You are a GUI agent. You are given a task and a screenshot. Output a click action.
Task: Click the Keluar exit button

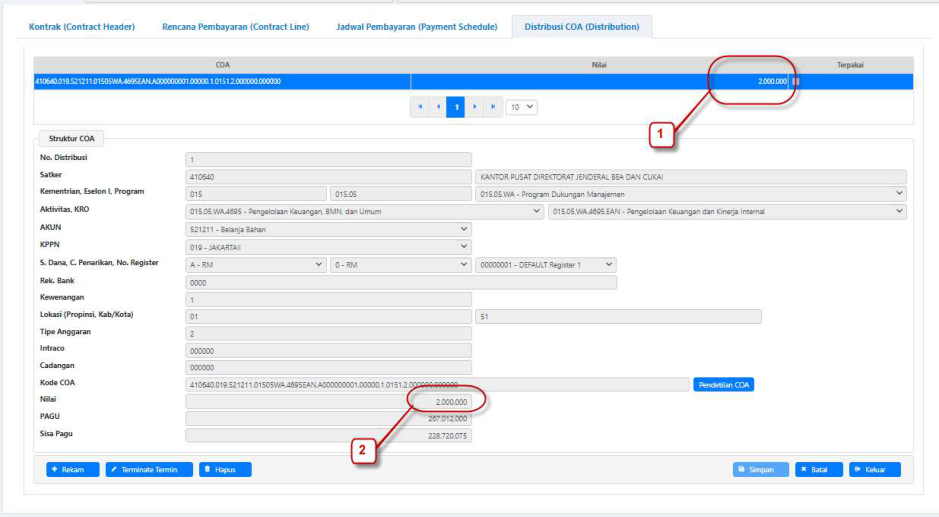875,469
